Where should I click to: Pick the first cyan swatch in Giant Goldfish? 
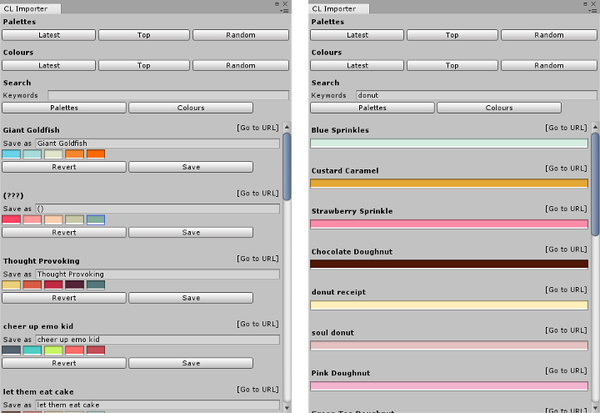pyautogui.click(x=11, y=154)
